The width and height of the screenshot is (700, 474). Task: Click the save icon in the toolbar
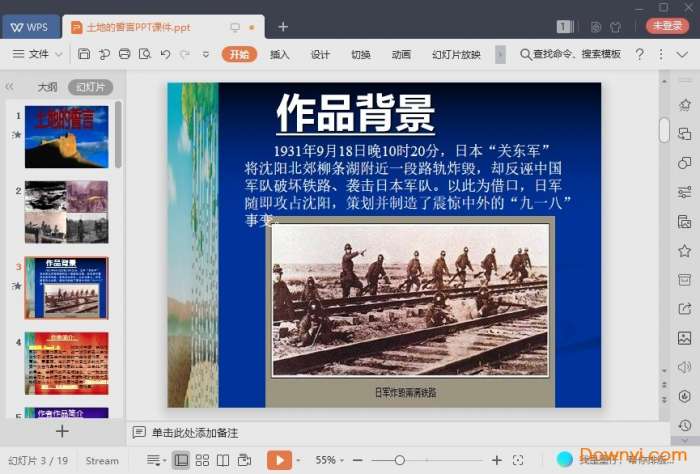click(x=84, y=54)
